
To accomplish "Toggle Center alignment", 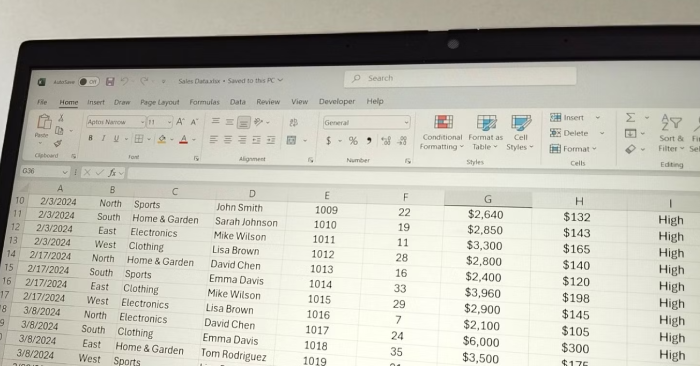I will tap(228, 140).
